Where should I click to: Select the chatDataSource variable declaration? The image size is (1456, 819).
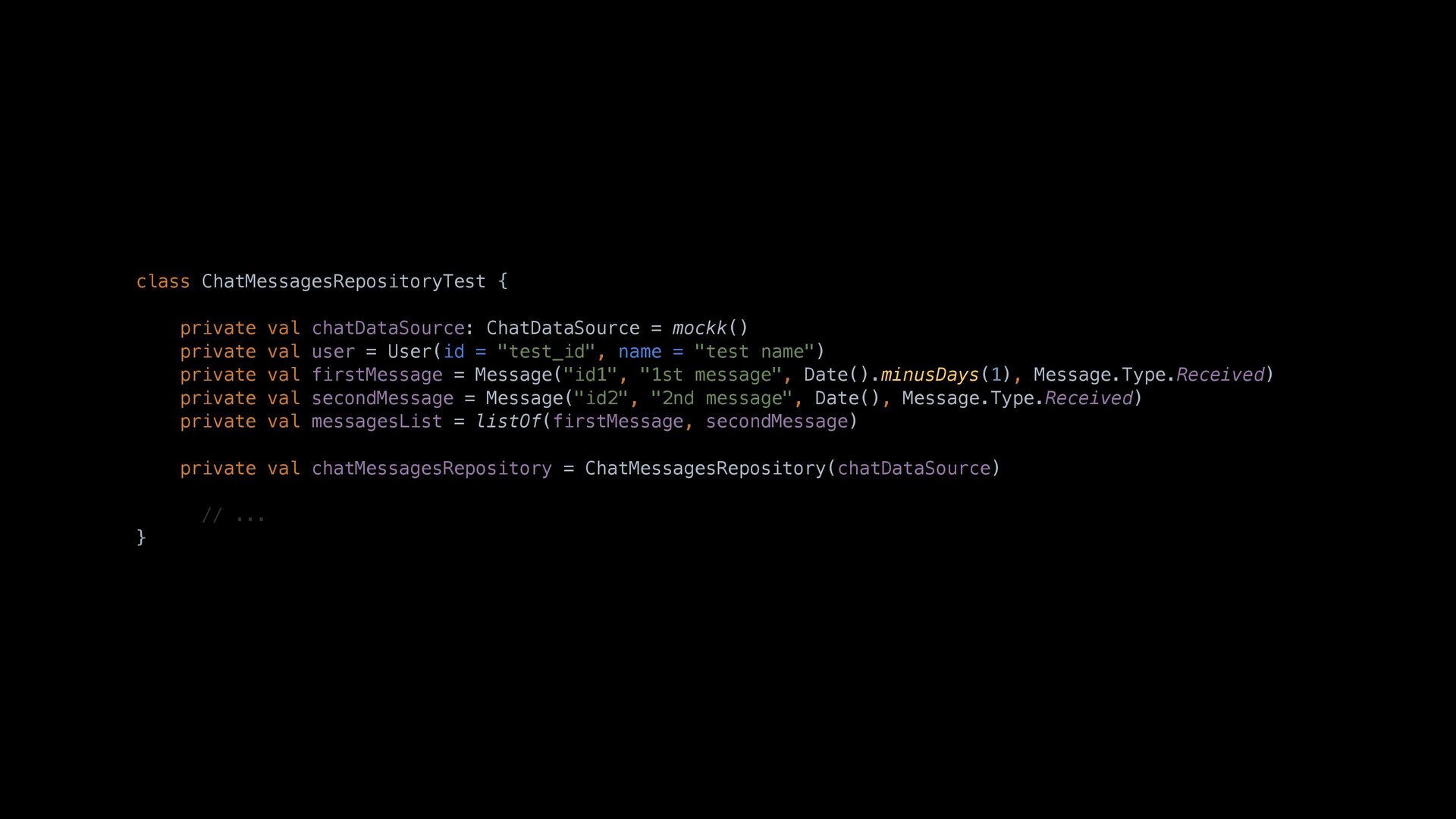coord(388,328)
